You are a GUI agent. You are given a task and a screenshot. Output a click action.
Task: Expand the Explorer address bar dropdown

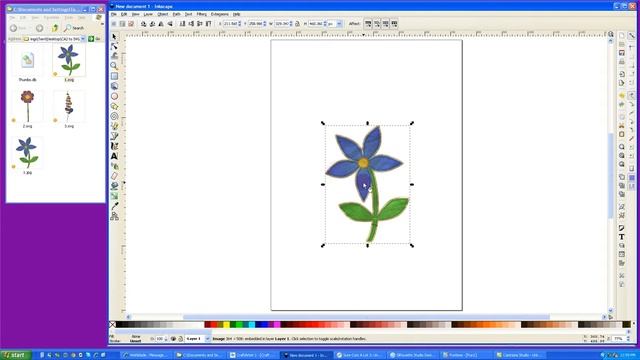tap(83, 39)
